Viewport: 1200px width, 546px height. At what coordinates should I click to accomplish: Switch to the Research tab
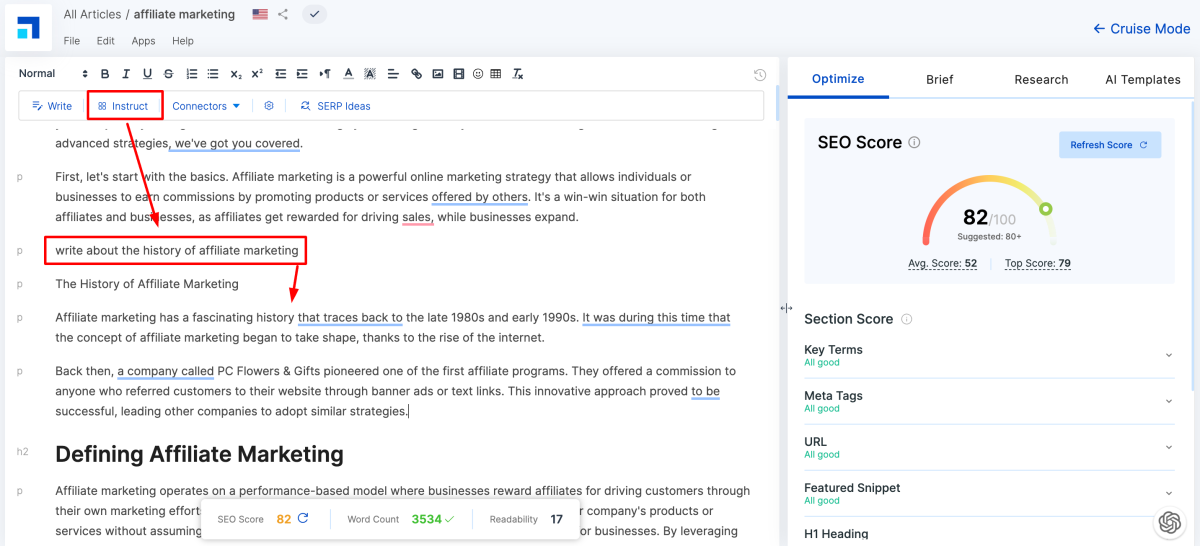click(x=1041, y=80)
